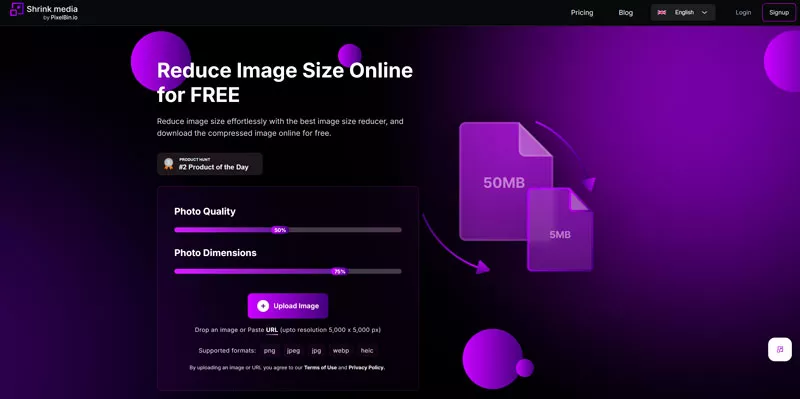Click the floating widget icon at right edge
Viewport: 800px width, 399px height.
(x=780, y=350)
